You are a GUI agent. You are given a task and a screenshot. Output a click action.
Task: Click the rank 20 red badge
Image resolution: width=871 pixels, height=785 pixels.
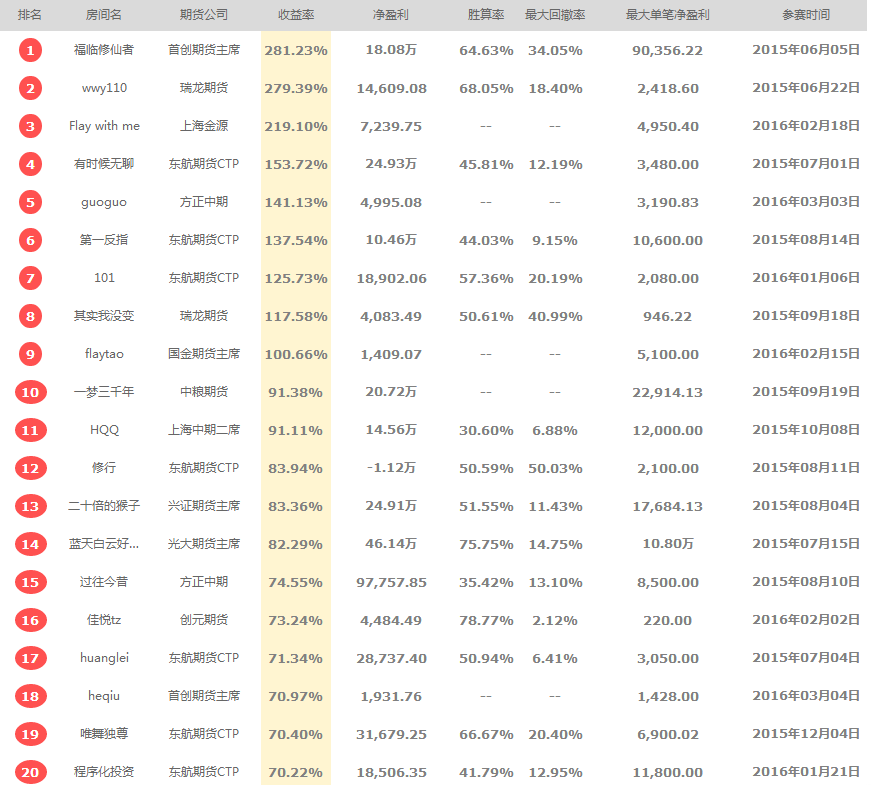pyautogui.click(x=30, y=772)
